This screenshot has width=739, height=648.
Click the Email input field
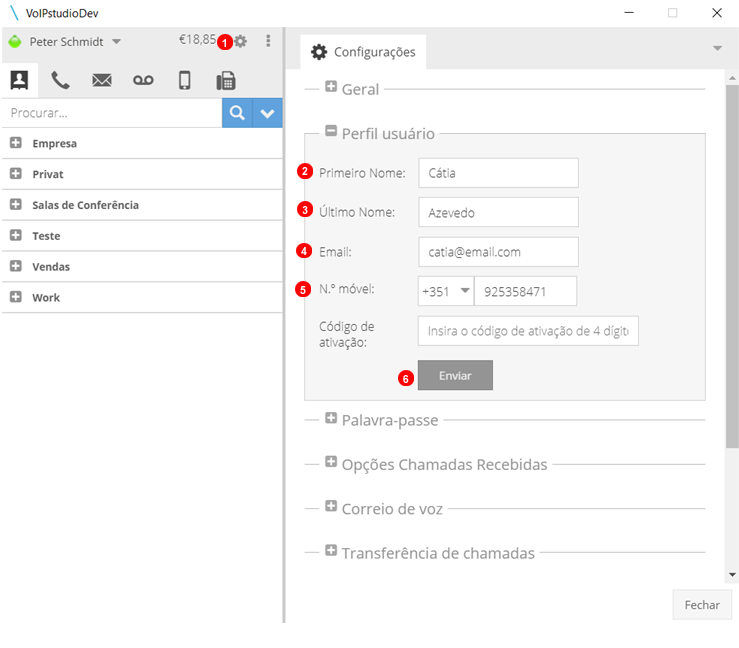498,252
